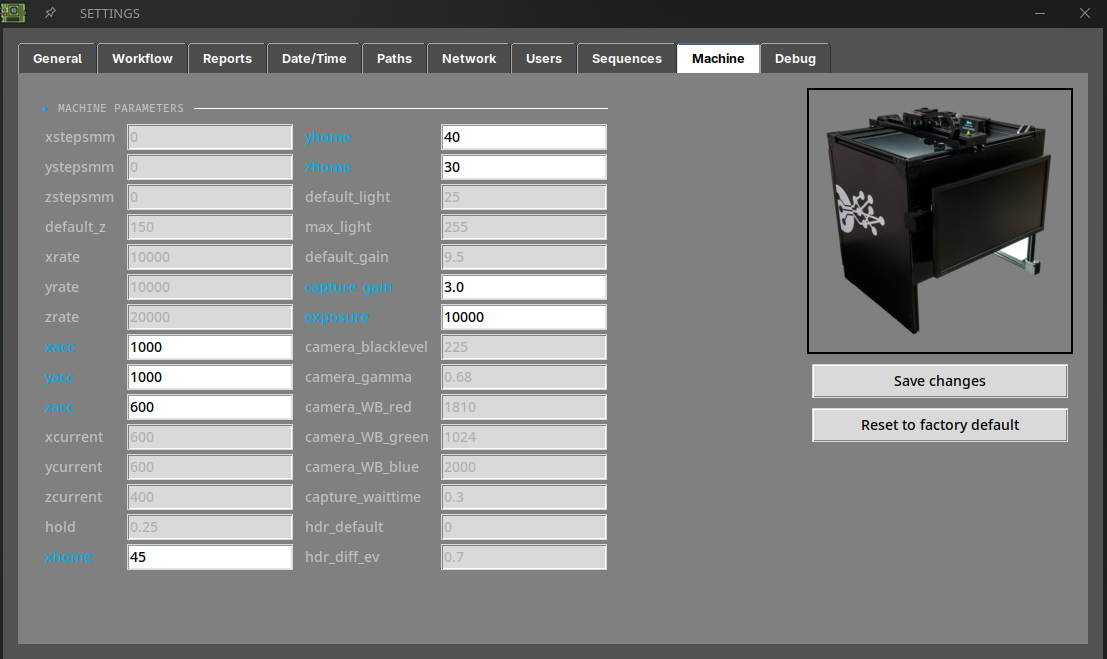Click the default_light field showing 25
The image size is (1107, 659).
(x=524, y=197)
